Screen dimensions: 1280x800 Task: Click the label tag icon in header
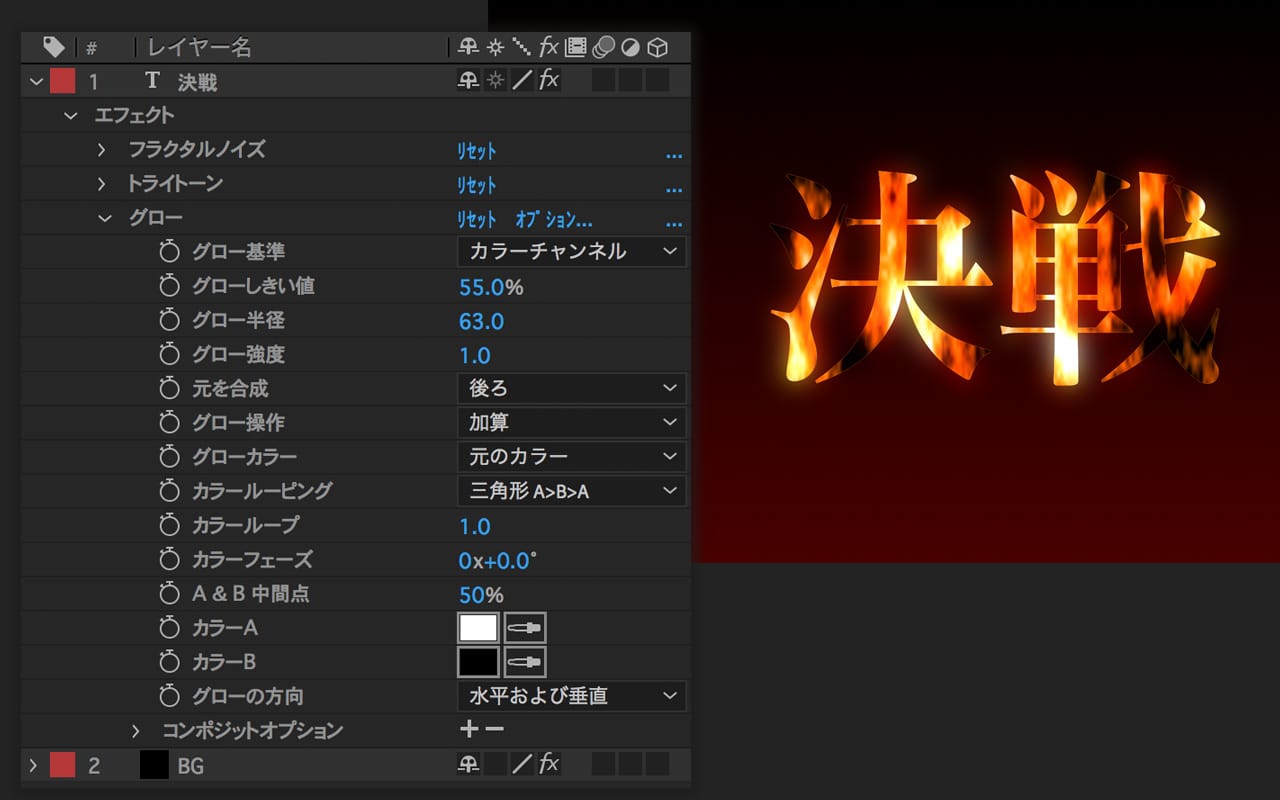(x=53, y=47)
